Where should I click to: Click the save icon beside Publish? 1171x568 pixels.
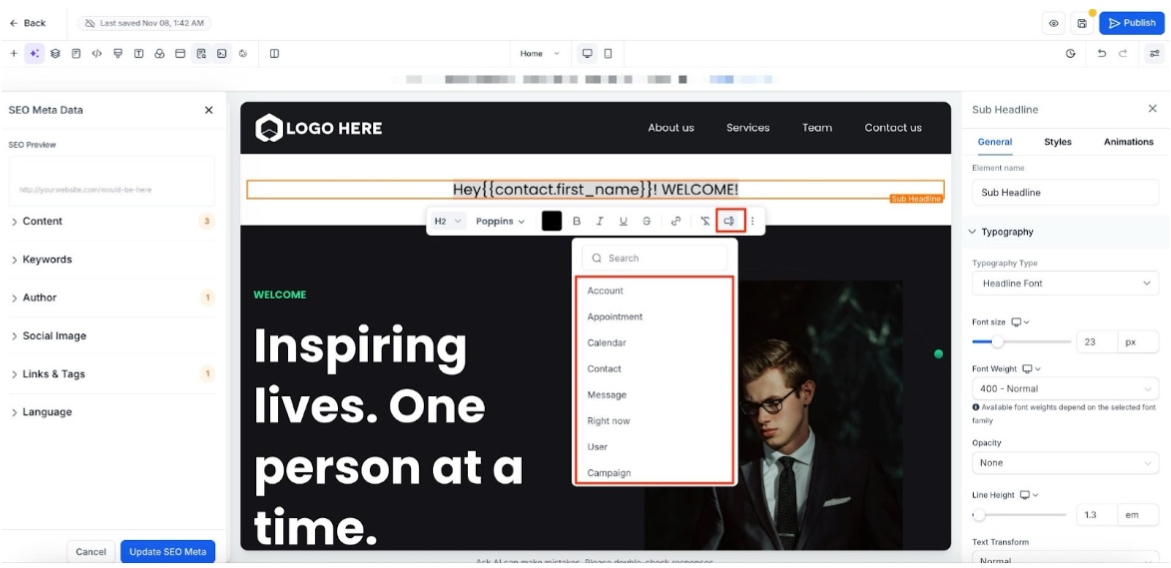coord(1081,23)
